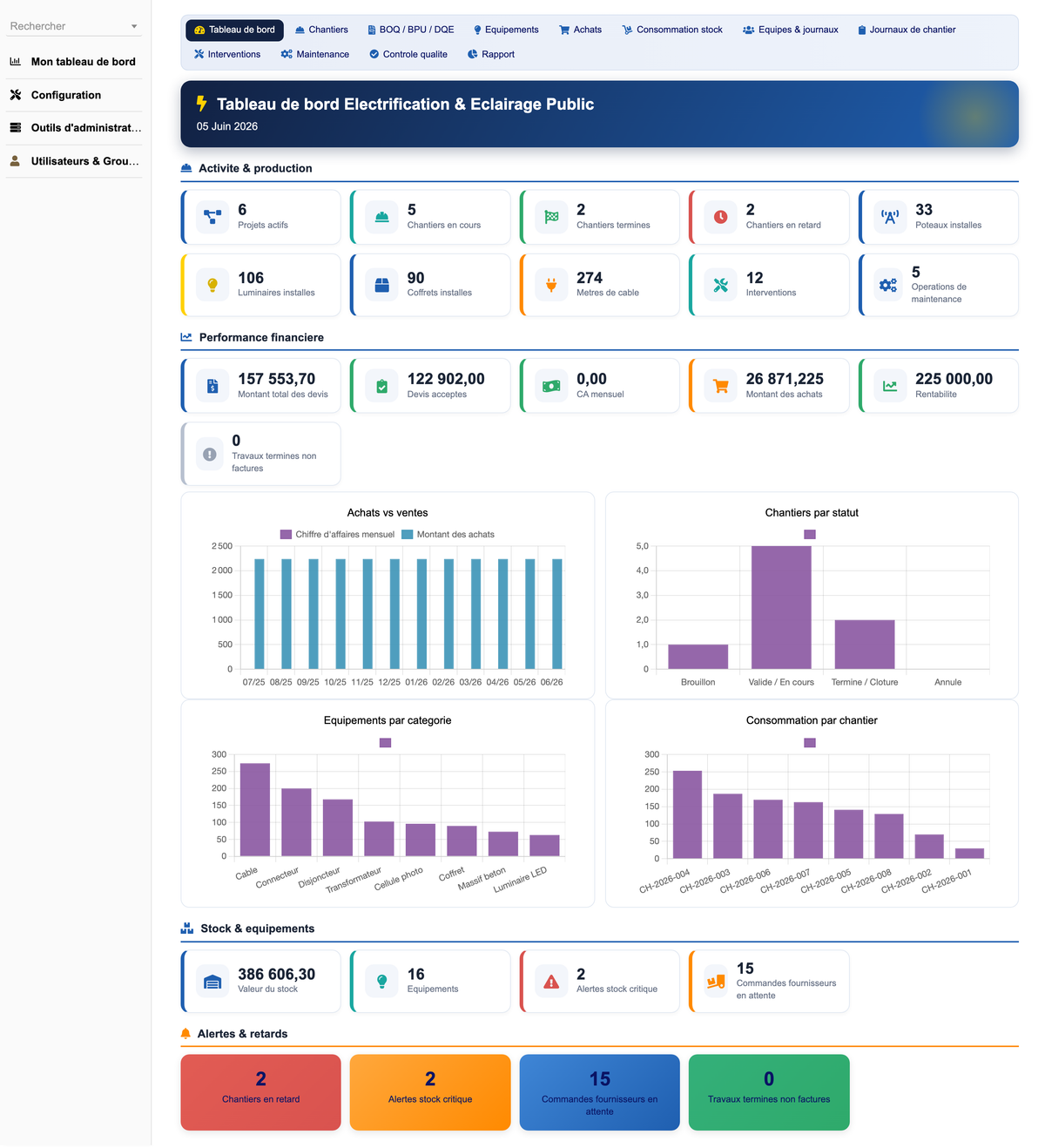The width and height of the screenshot is (1045, 1148).
Task: Click the Travaux termines non factures exclamation icon
Action: pos(210,454)
